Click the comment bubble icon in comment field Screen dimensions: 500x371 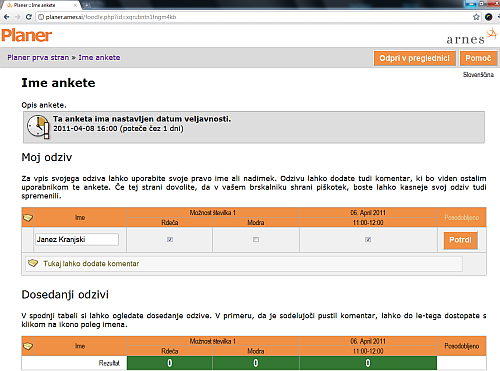(x=33, y=263)
